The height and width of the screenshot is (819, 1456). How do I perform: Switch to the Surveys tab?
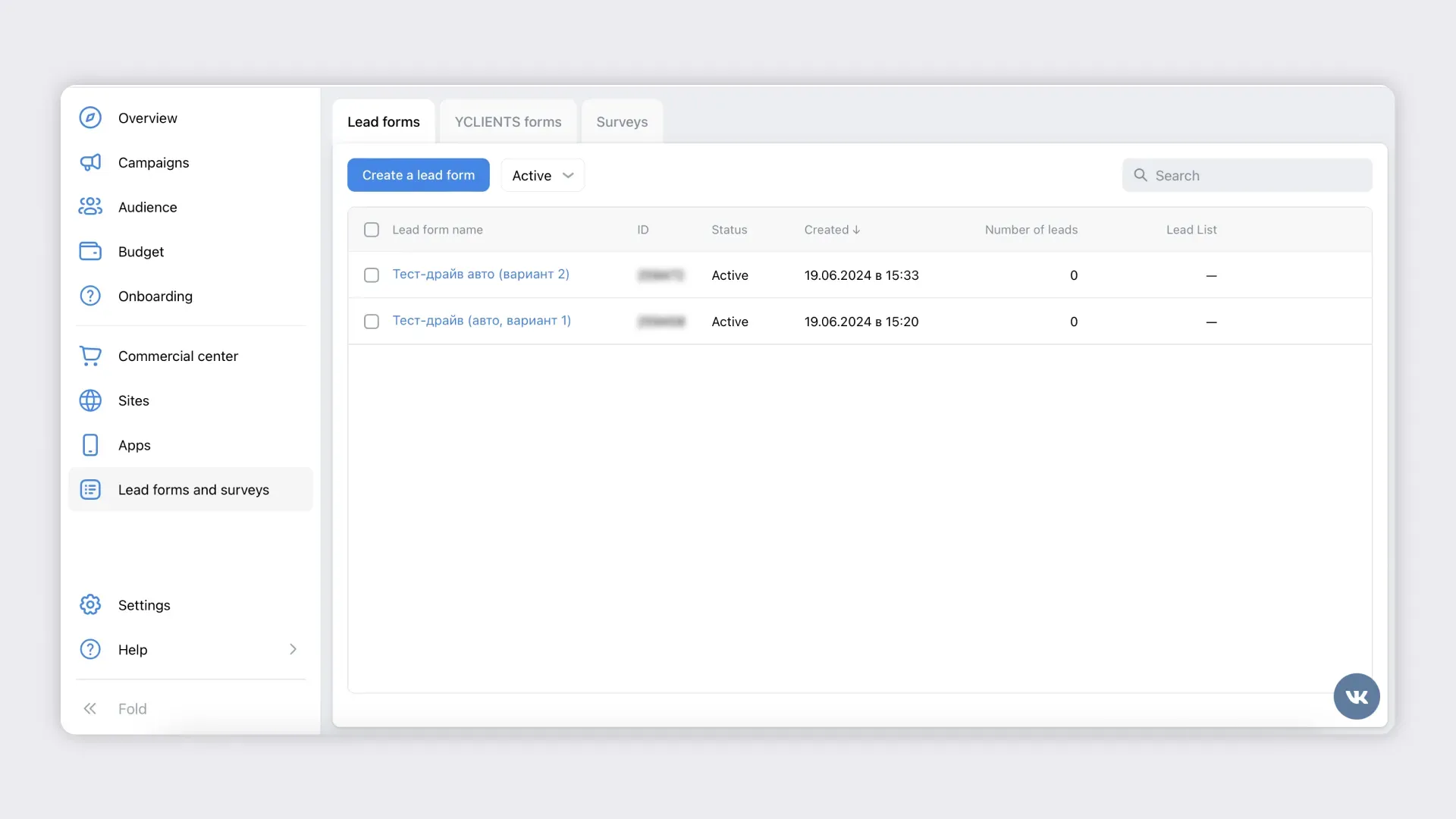tap(622, 122)
